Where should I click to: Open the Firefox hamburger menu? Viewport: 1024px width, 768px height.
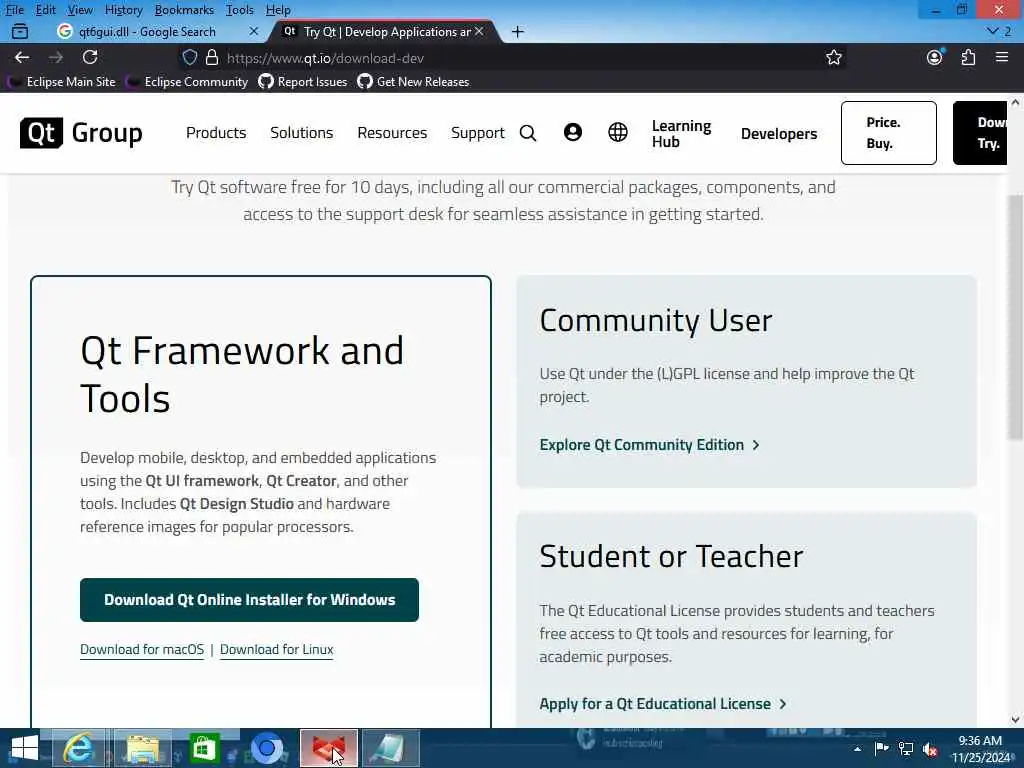tap(1002, 57)
